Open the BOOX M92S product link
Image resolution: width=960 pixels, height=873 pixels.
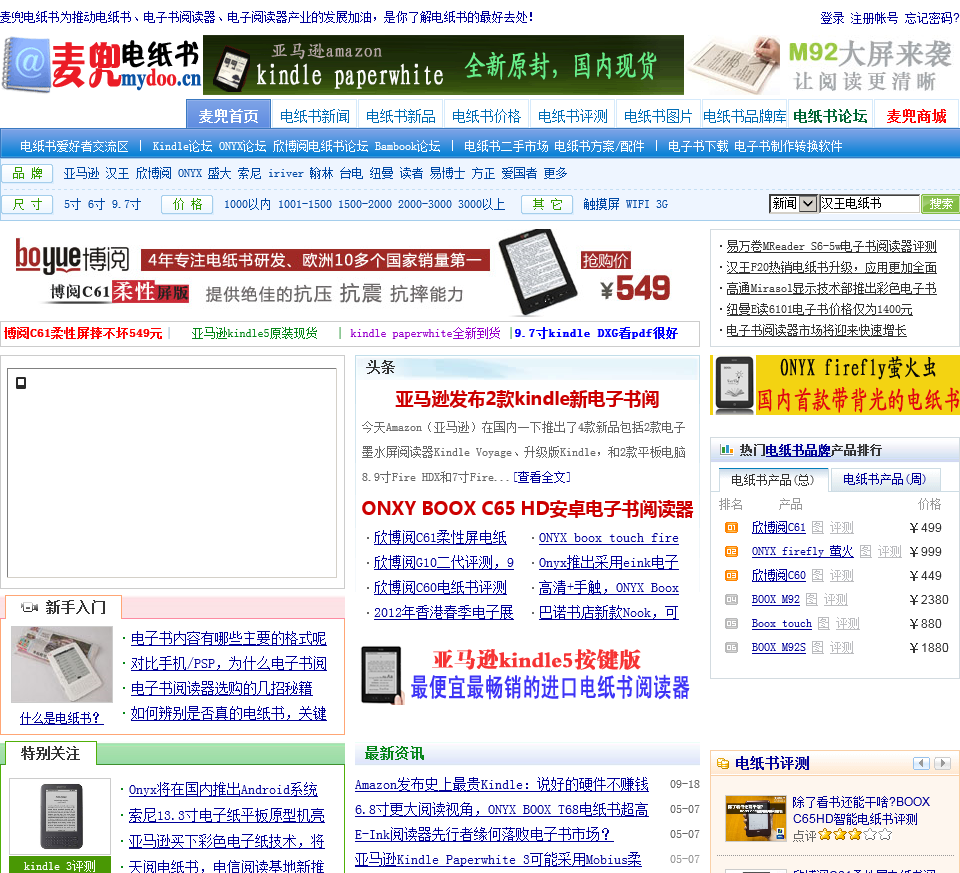tap(778, 647)
